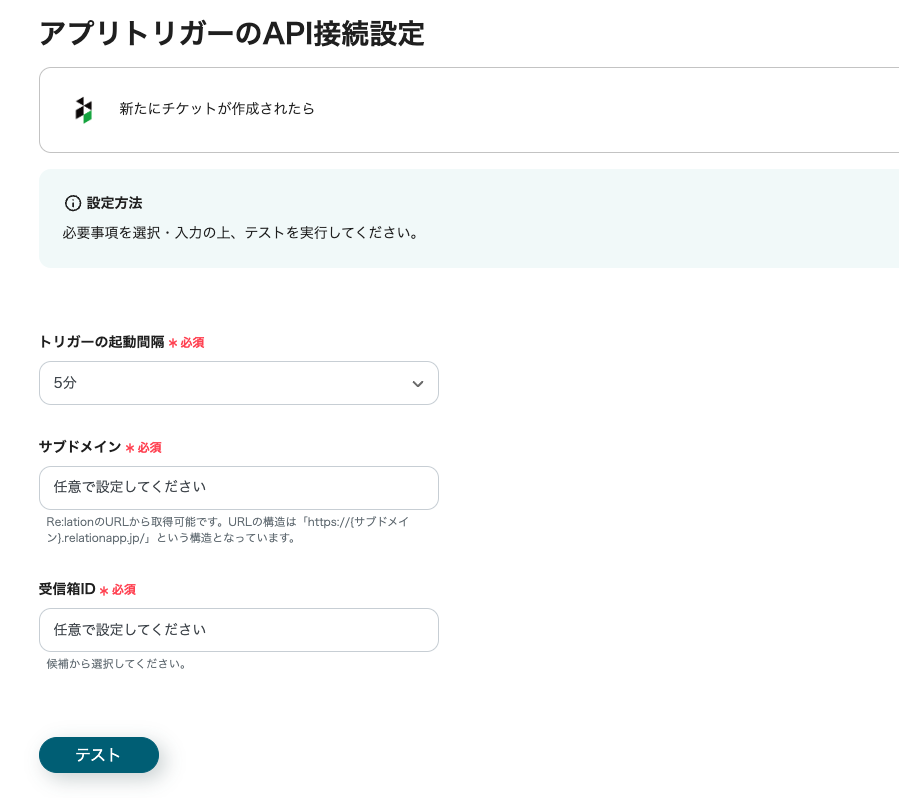Select the 新たにチケットが作成されたら trigger text
Viewport: 899px width, 798px height.
(x=217, y=109)
